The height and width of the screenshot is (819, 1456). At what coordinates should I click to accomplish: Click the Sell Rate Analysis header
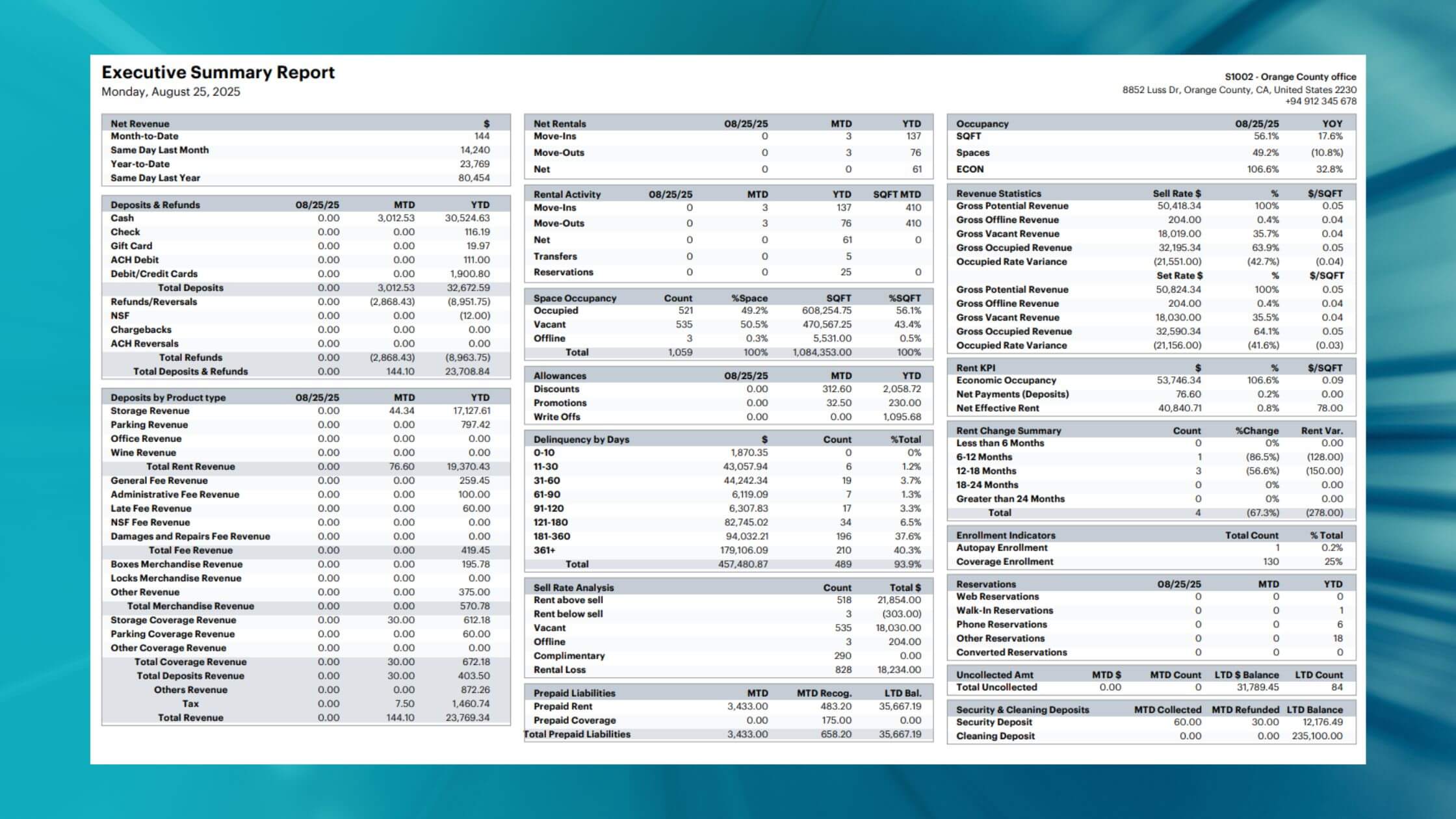(573, 588)
